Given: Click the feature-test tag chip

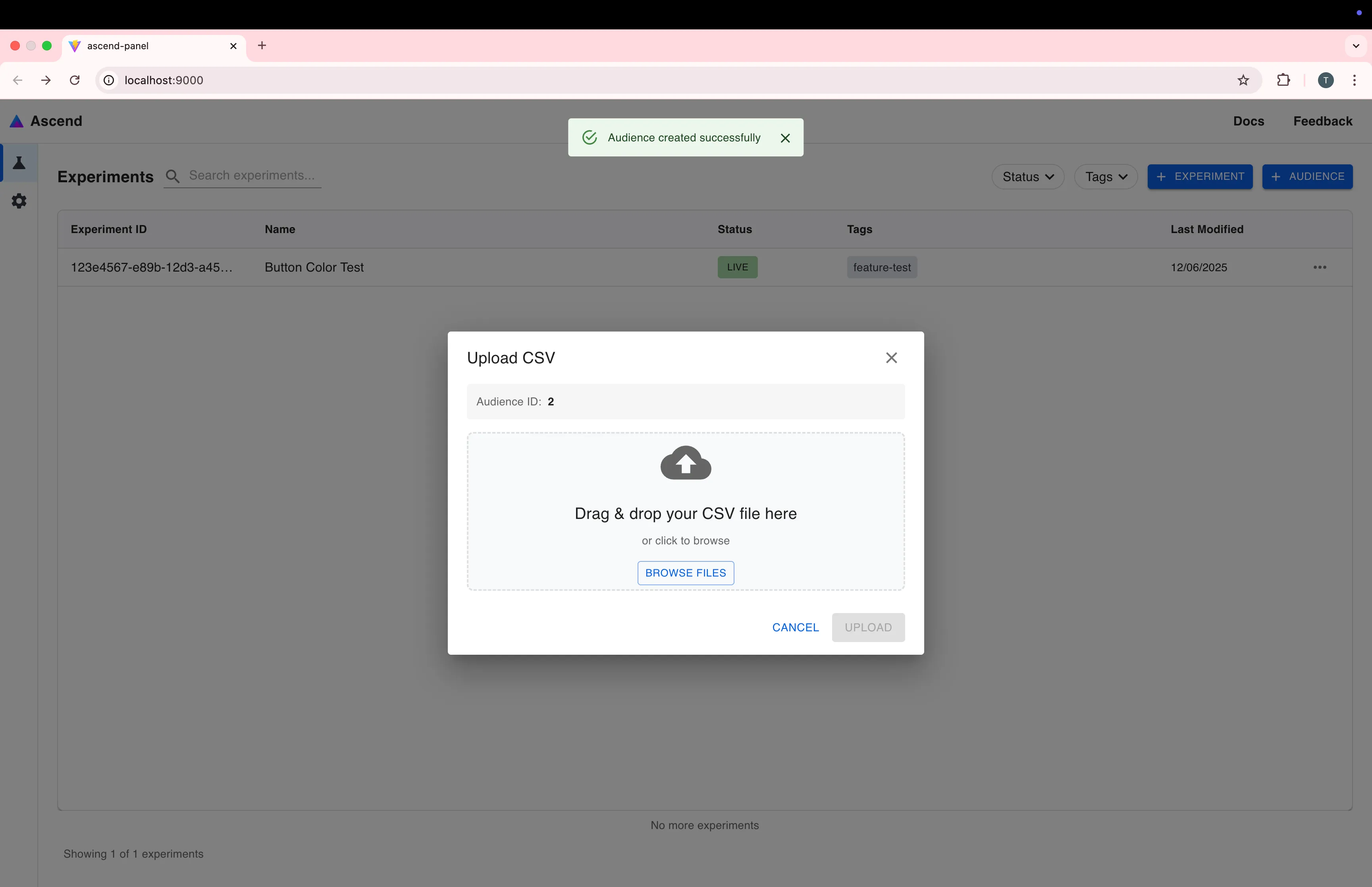Looking at the screenshot, I should tap(882, 267).
